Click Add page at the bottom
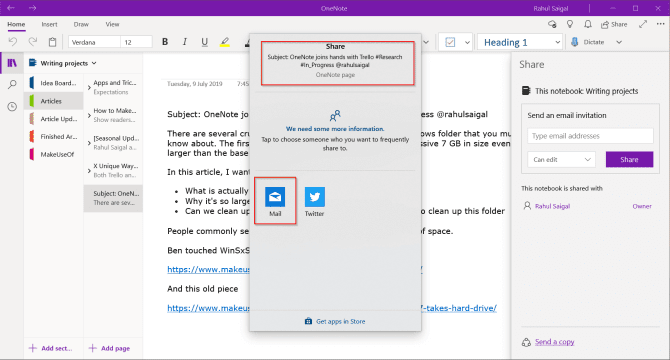The width and height of the screenshot is (670, 360). click(109, 348)
